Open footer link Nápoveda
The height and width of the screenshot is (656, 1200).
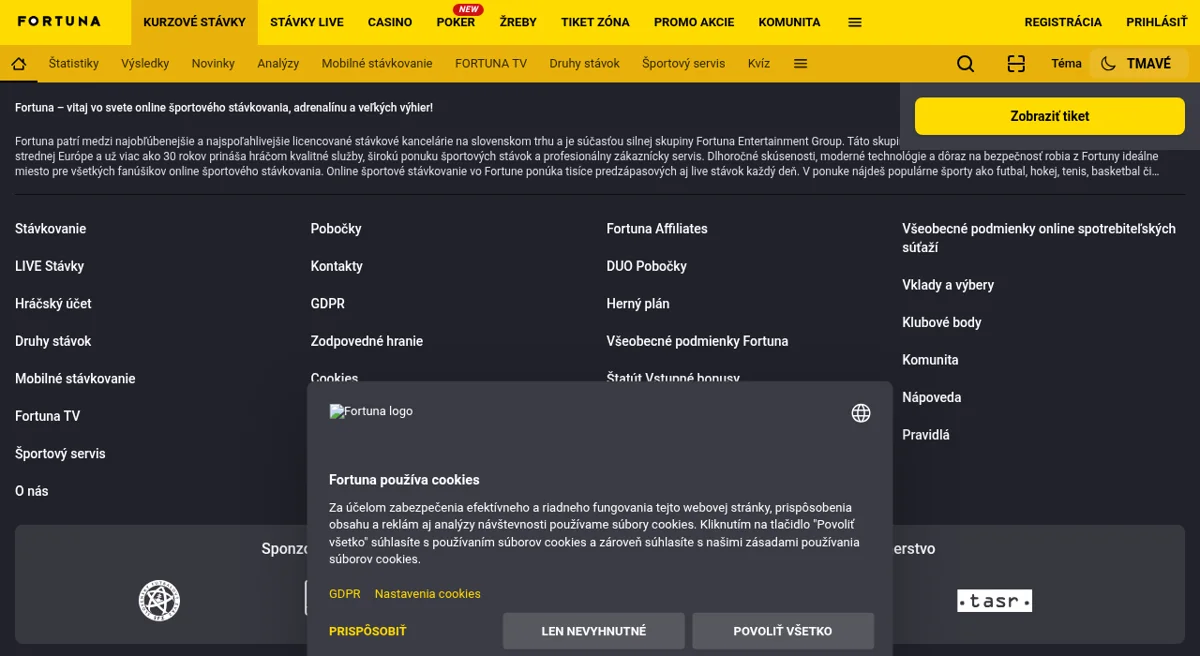tap(932, 398)
